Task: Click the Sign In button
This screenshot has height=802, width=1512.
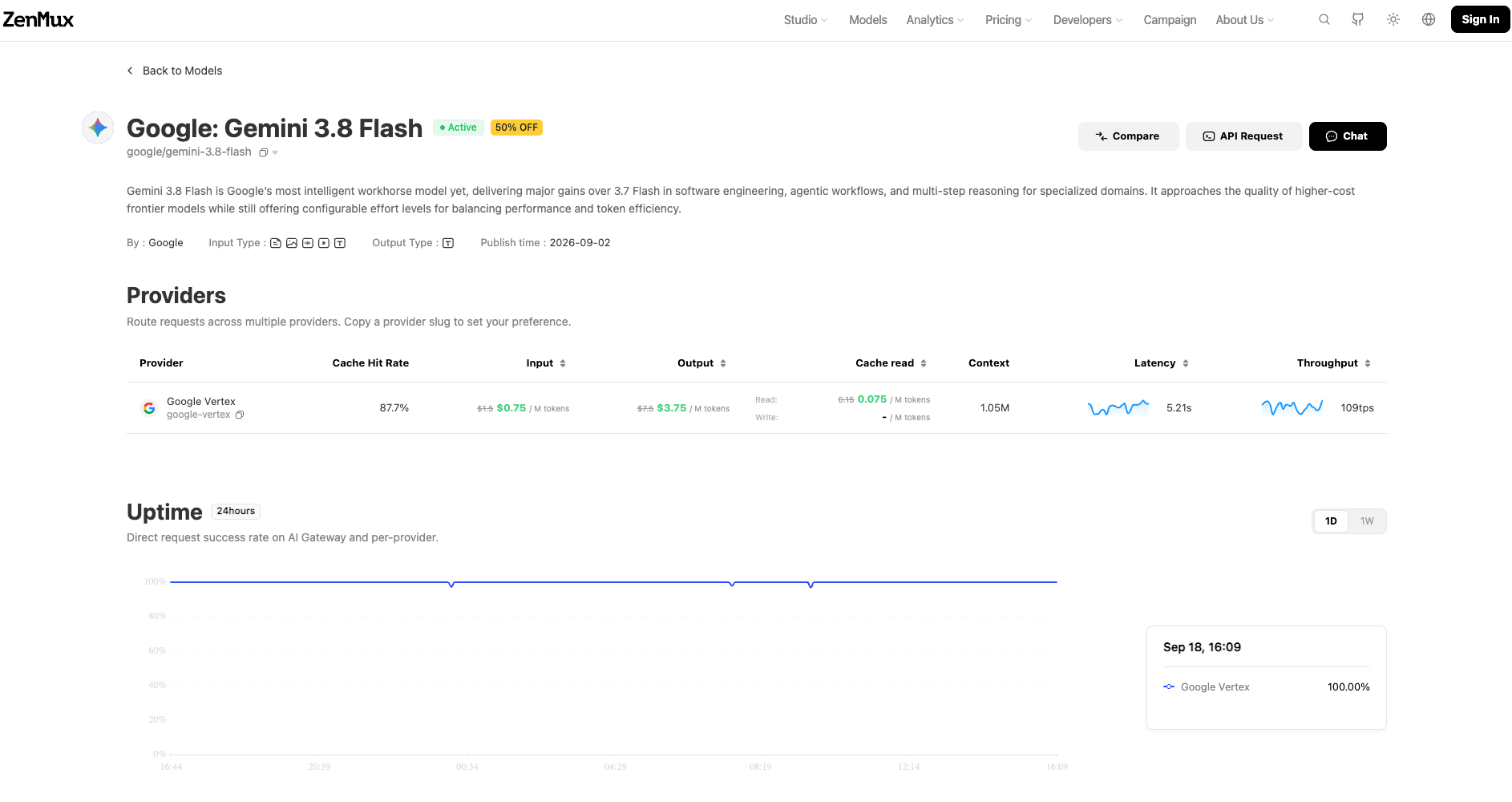Action: [x=1480, y=19]
